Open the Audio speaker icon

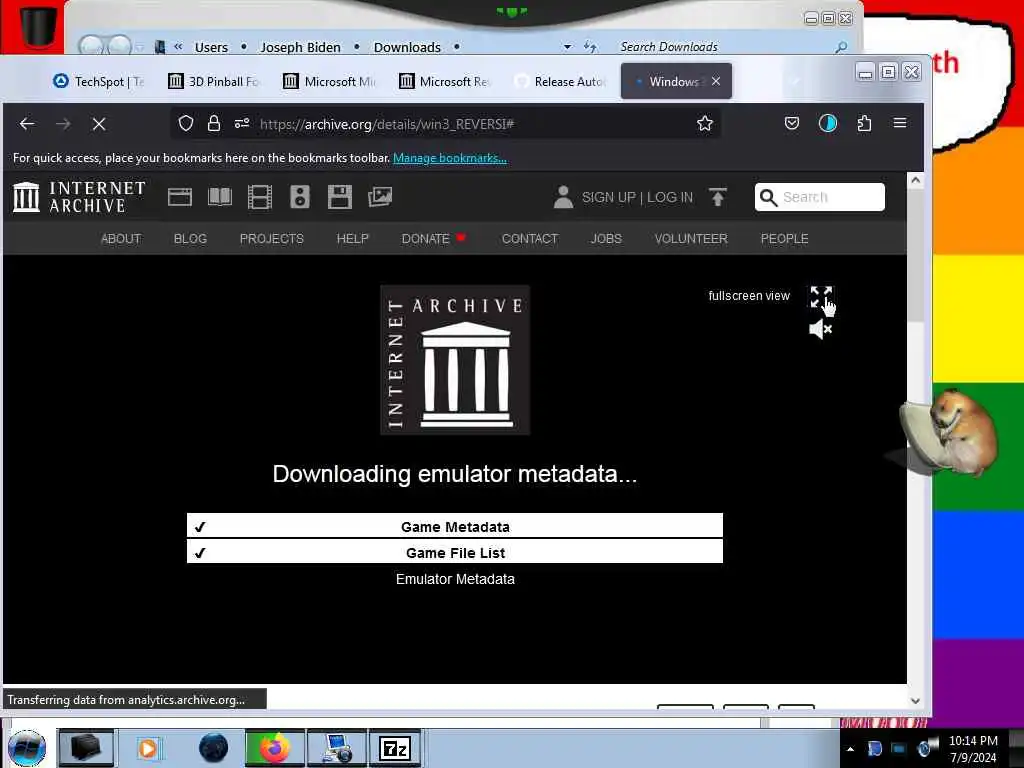(300, 197)
